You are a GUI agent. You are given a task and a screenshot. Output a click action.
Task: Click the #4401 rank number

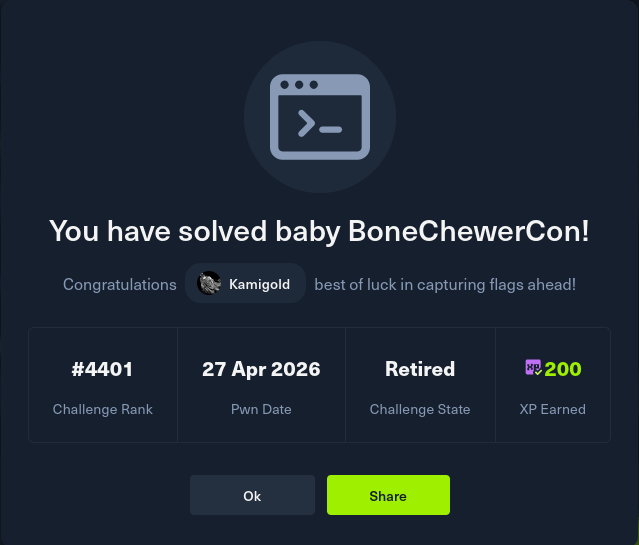click(102, 369)
